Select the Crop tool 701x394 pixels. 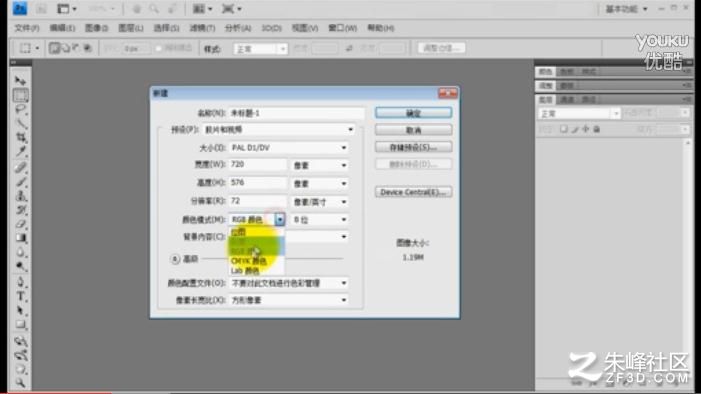click(21, 137)
